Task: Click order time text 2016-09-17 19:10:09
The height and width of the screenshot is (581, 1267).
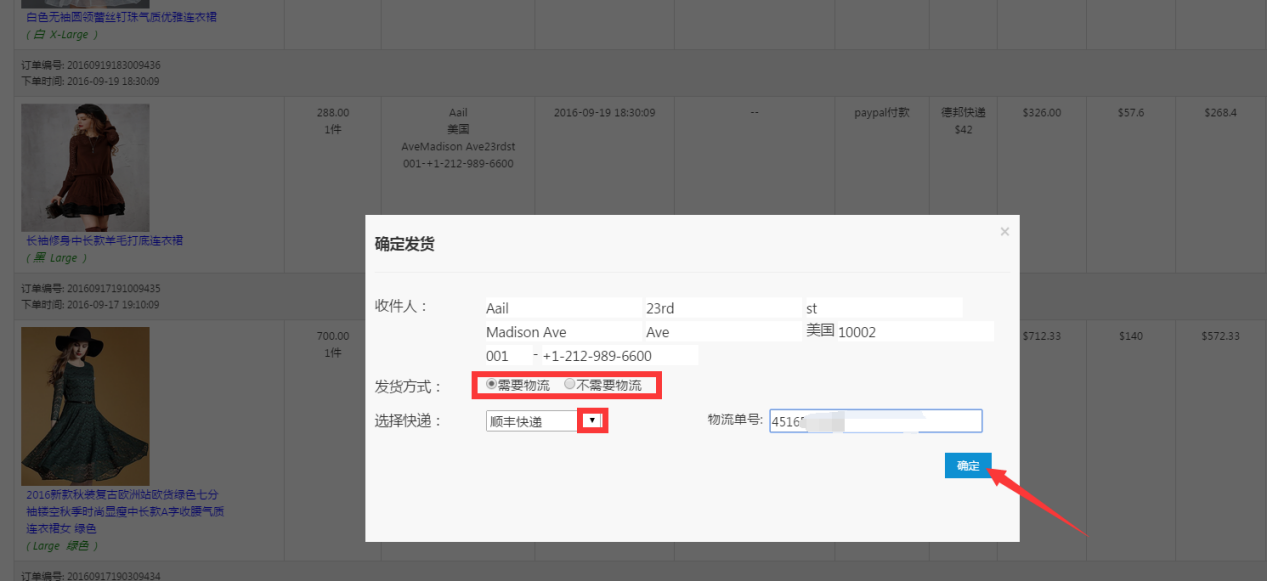Action: 113,304
